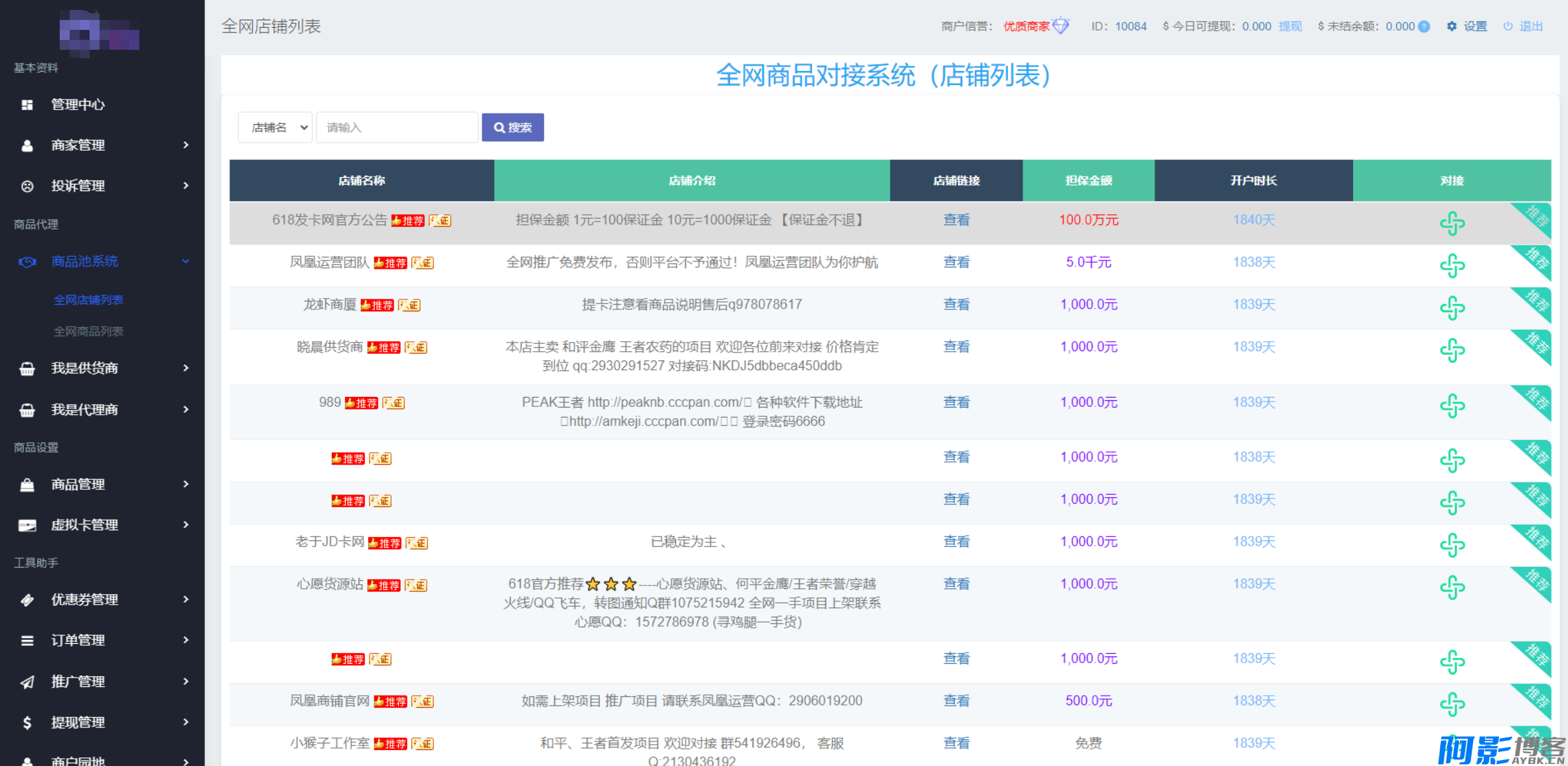Click the connect icon for 老于JD卡网
Image resolution: width=1568 pixels, height=766 pixels.
(x=1451, y=545)
